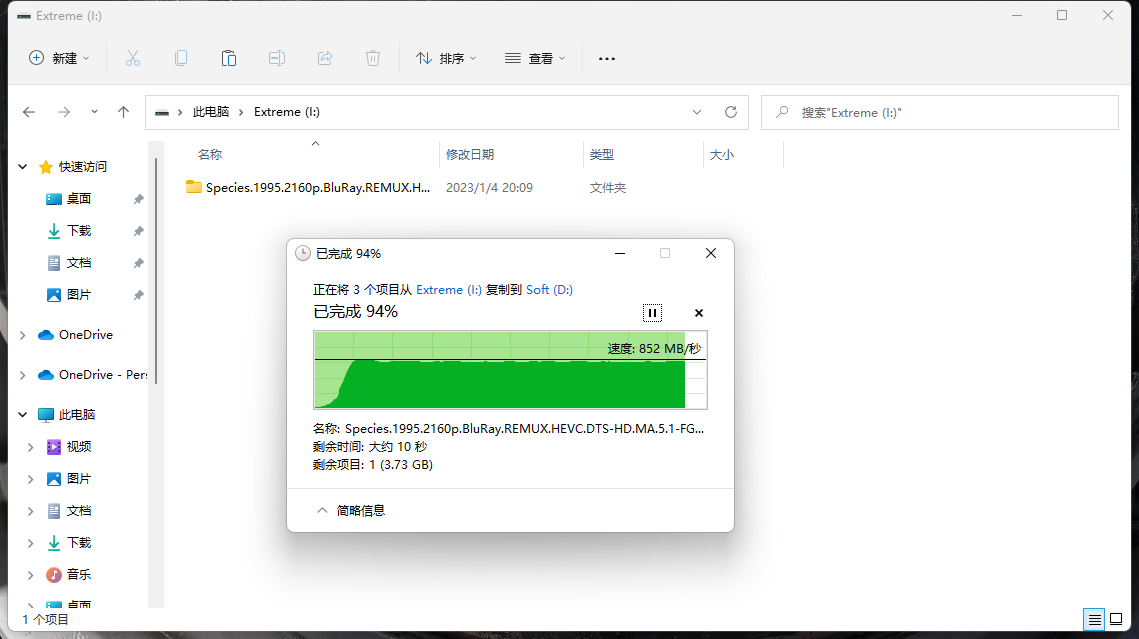This screenshot has height=639, width=1139.
Task: Go back with the left arrow
Action: click(29, 112)
